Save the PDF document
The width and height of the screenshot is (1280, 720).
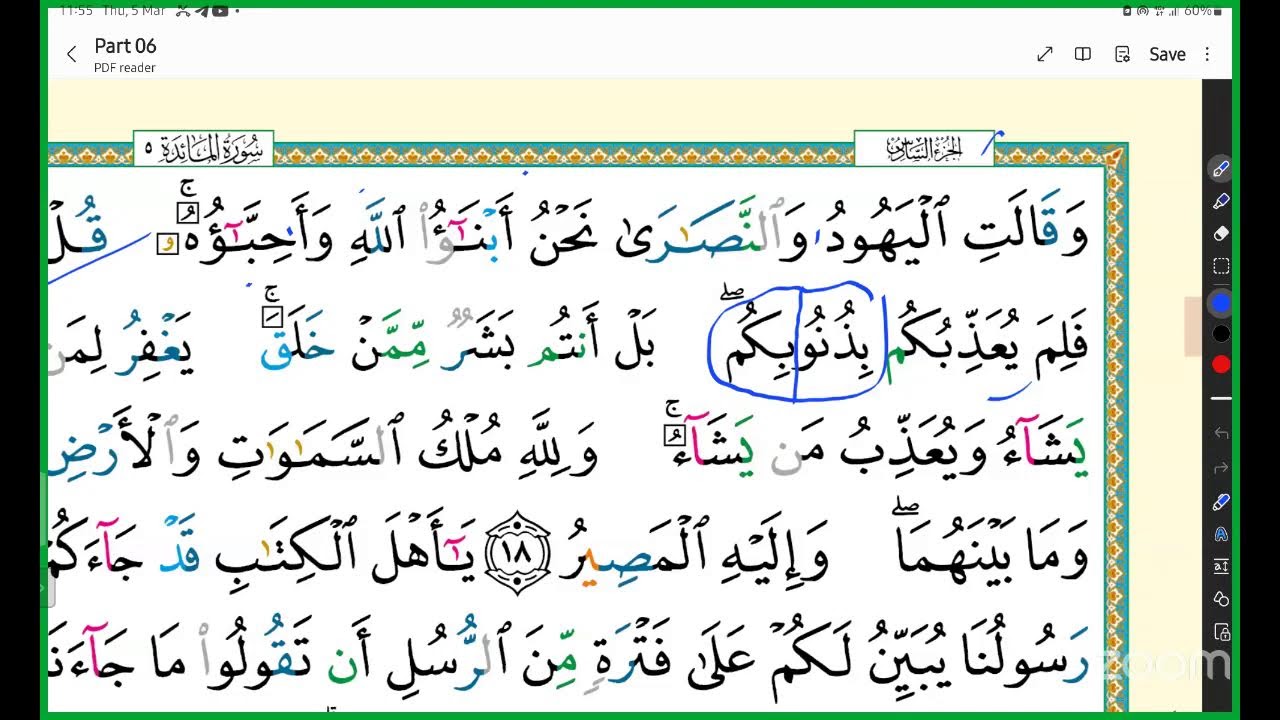1167,54
